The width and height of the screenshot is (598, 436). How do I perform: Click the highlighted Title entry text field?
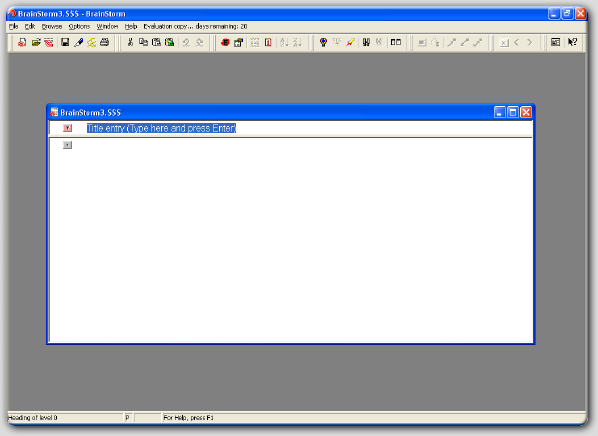[x=161, y=128]
